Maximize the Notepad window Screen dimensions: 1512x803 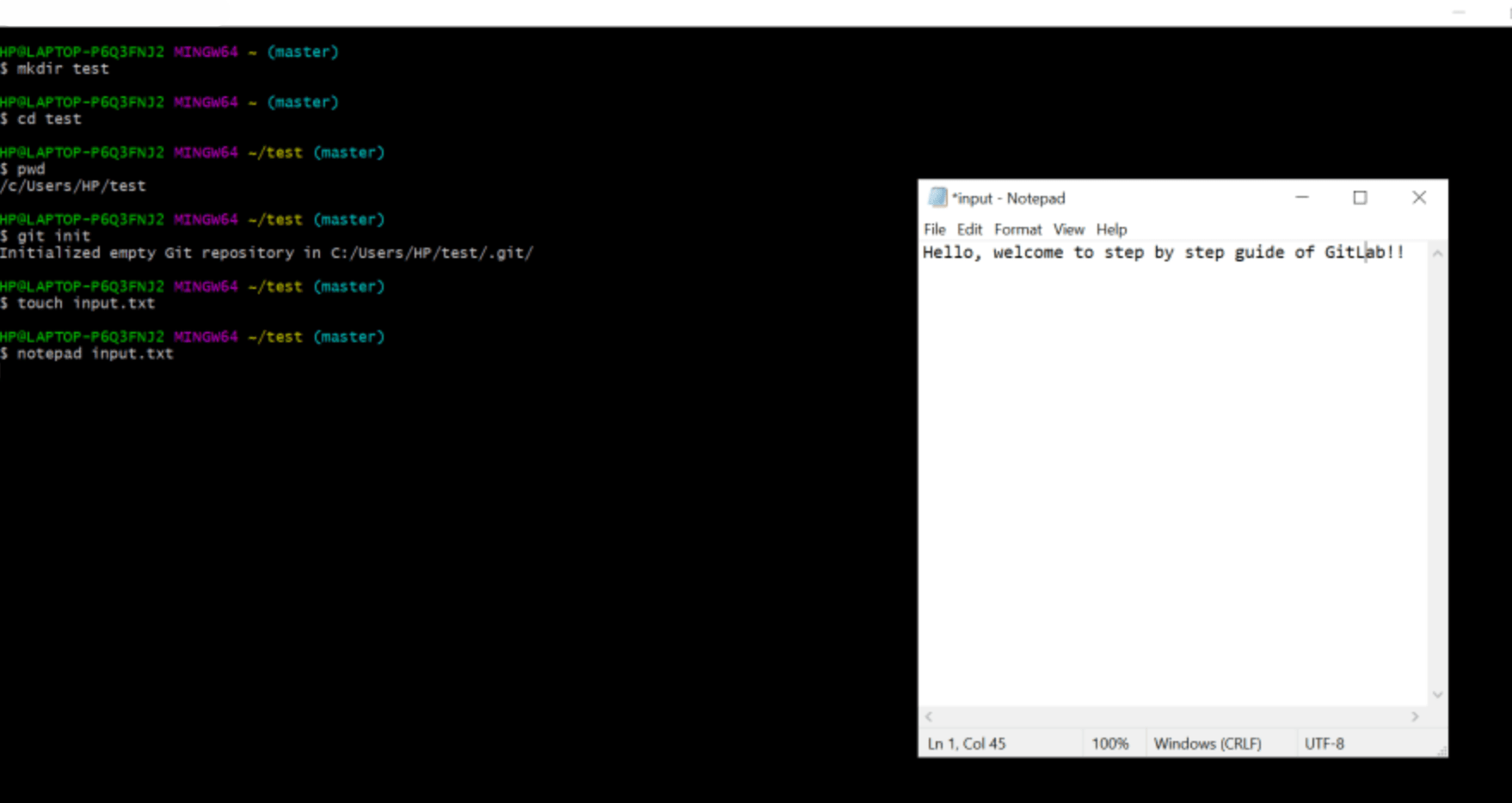1360,198
